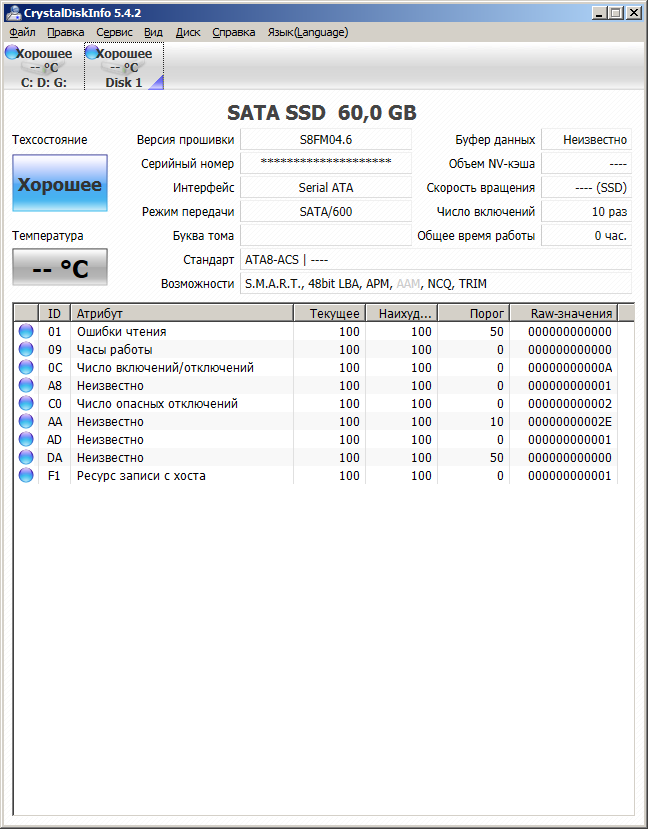Click the blue Хорошее health status button

click(59, 184)
